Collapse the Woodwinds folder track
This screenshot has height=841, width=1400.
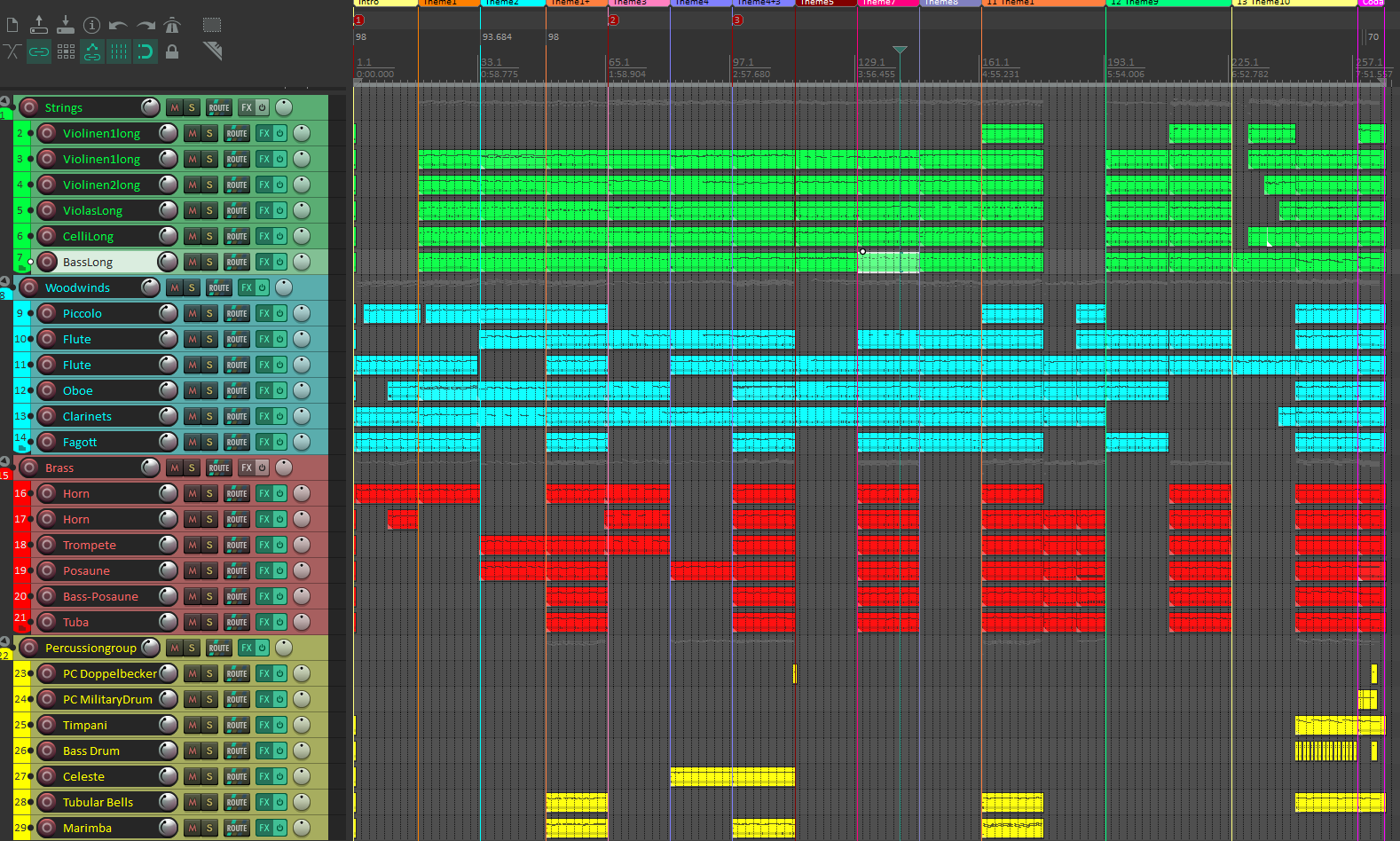(5, 281)
